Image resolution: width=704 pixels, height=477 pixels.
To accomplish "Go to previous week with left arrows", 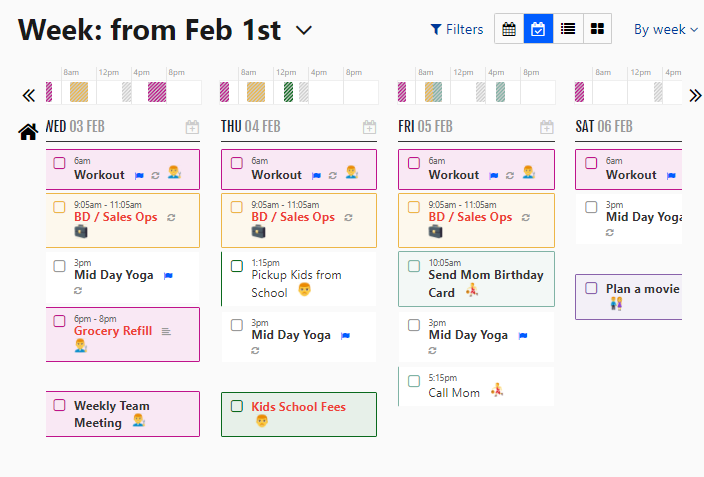I will (28, 95).
